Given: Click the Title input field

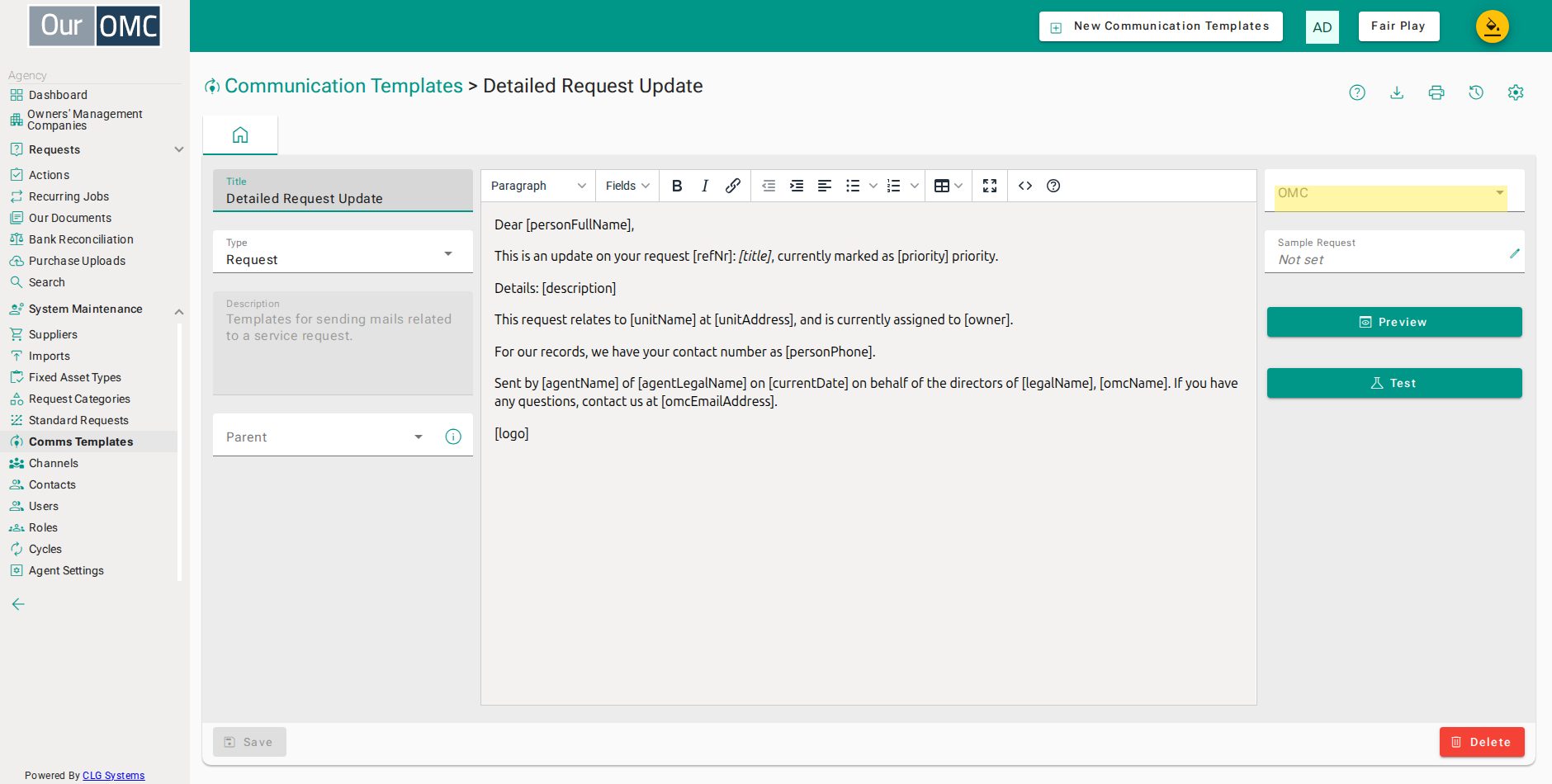Looking at the screenshot, I should 343,191.
